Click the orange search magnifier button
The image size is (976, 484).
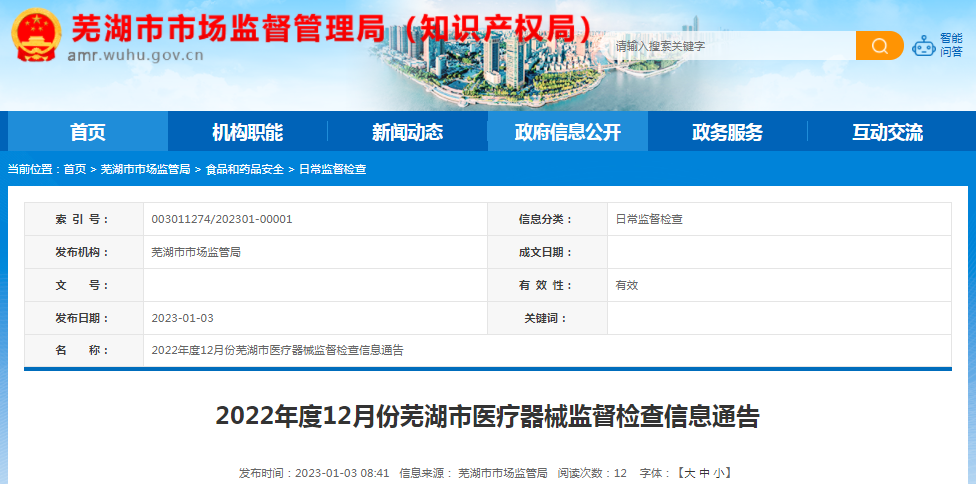[880, 46]
